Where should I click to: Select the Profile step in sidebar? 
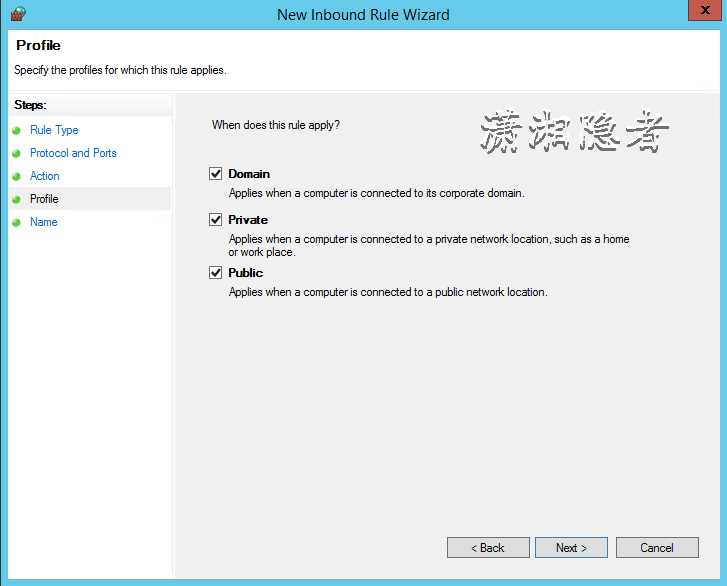(x=44, y=199)
